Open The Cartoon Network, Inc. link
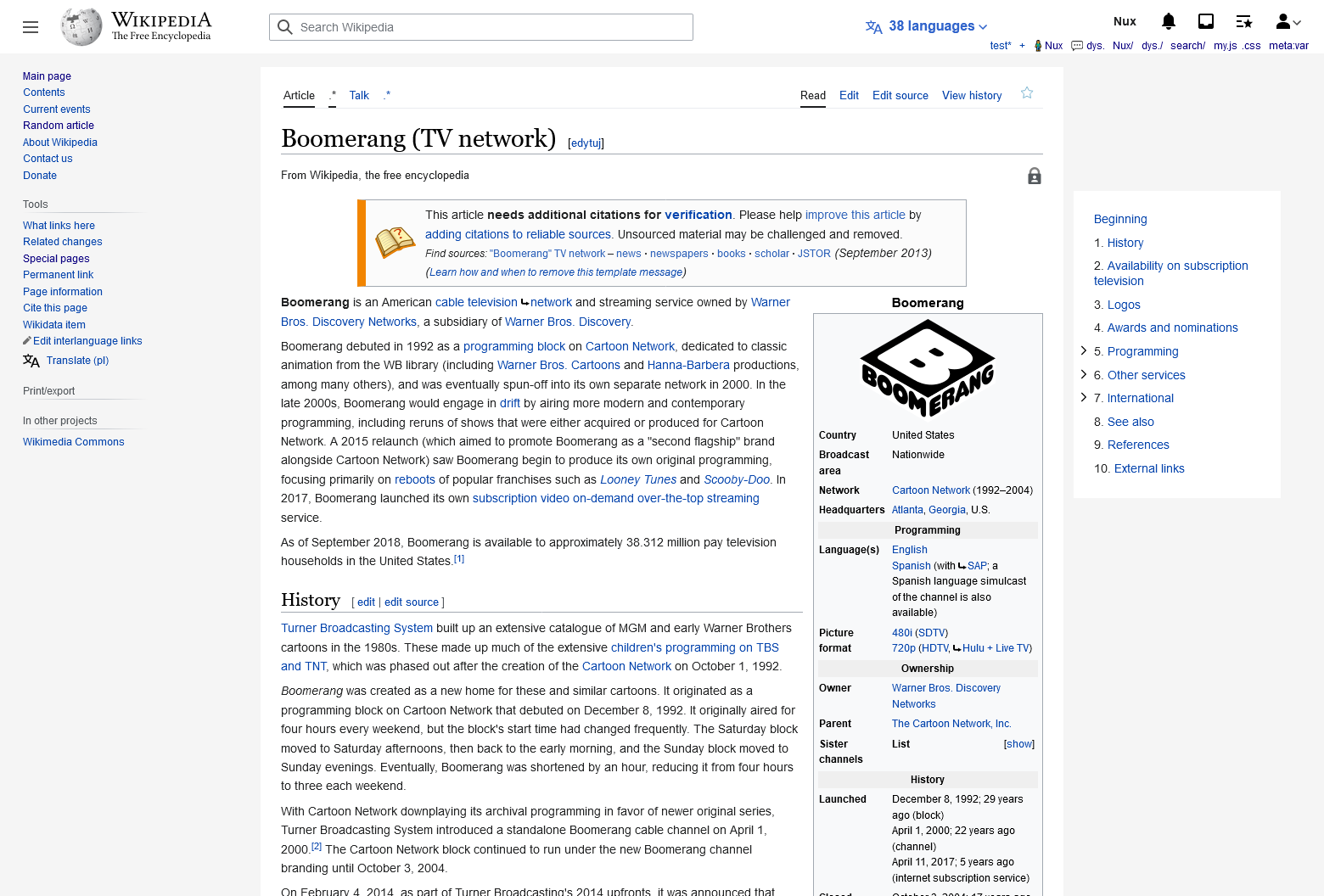This screenshot has height=896, width=1324. coord(951,724)
